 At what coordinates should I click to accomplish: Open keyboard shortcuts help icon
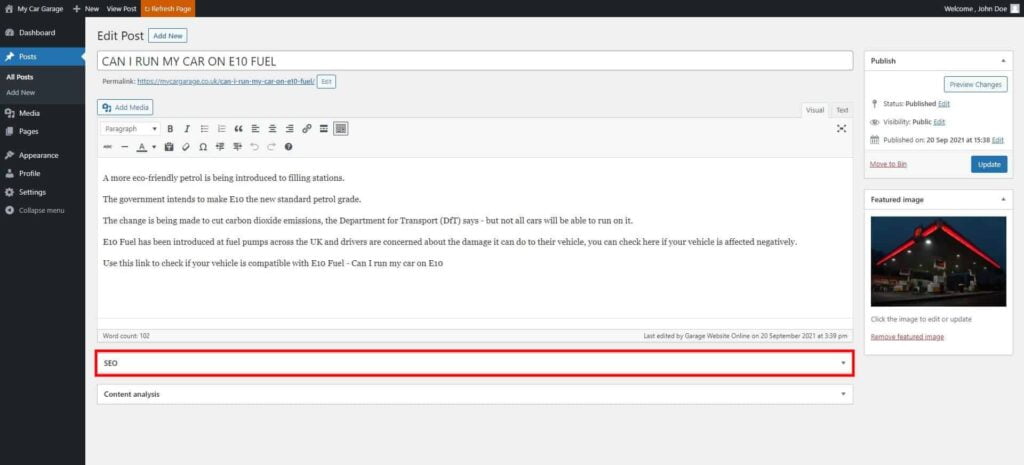[289, 147]
